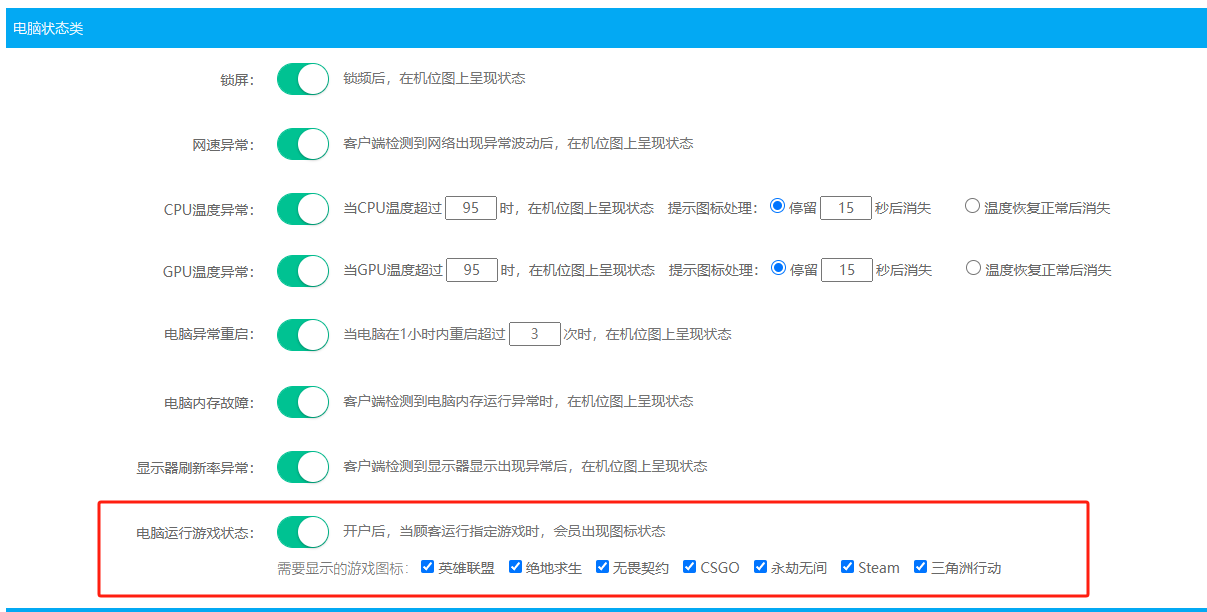Disable the 网速异常 switch
This screenshot has height=612, width=1207.
(303, 144)
